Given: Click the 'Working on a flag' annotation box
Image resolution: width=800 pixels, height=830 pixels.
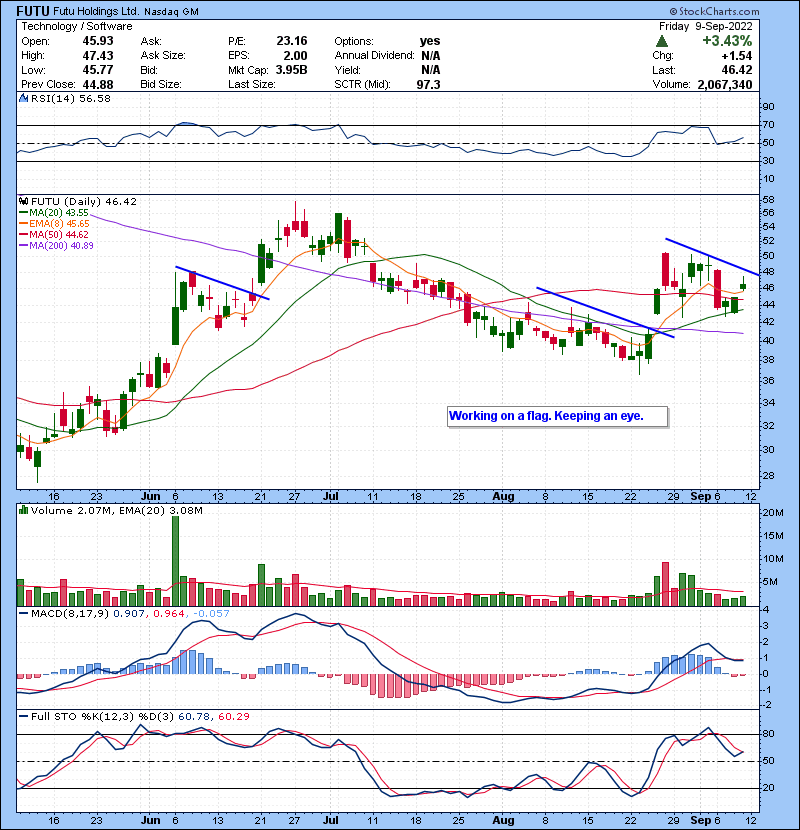Looking at the screenshot, I should [558, 416].
